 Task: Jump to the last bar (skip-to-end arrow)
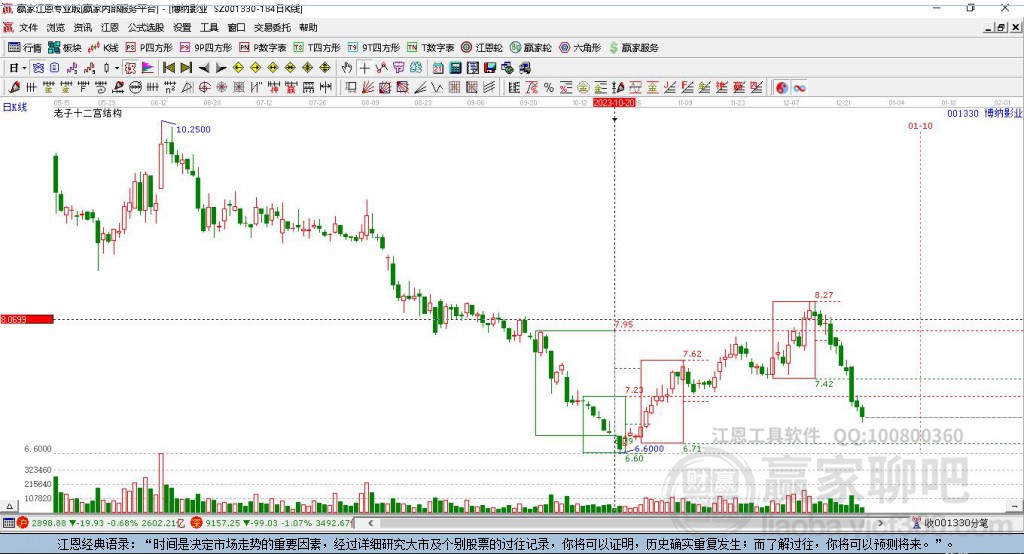[x=186, y=67]
